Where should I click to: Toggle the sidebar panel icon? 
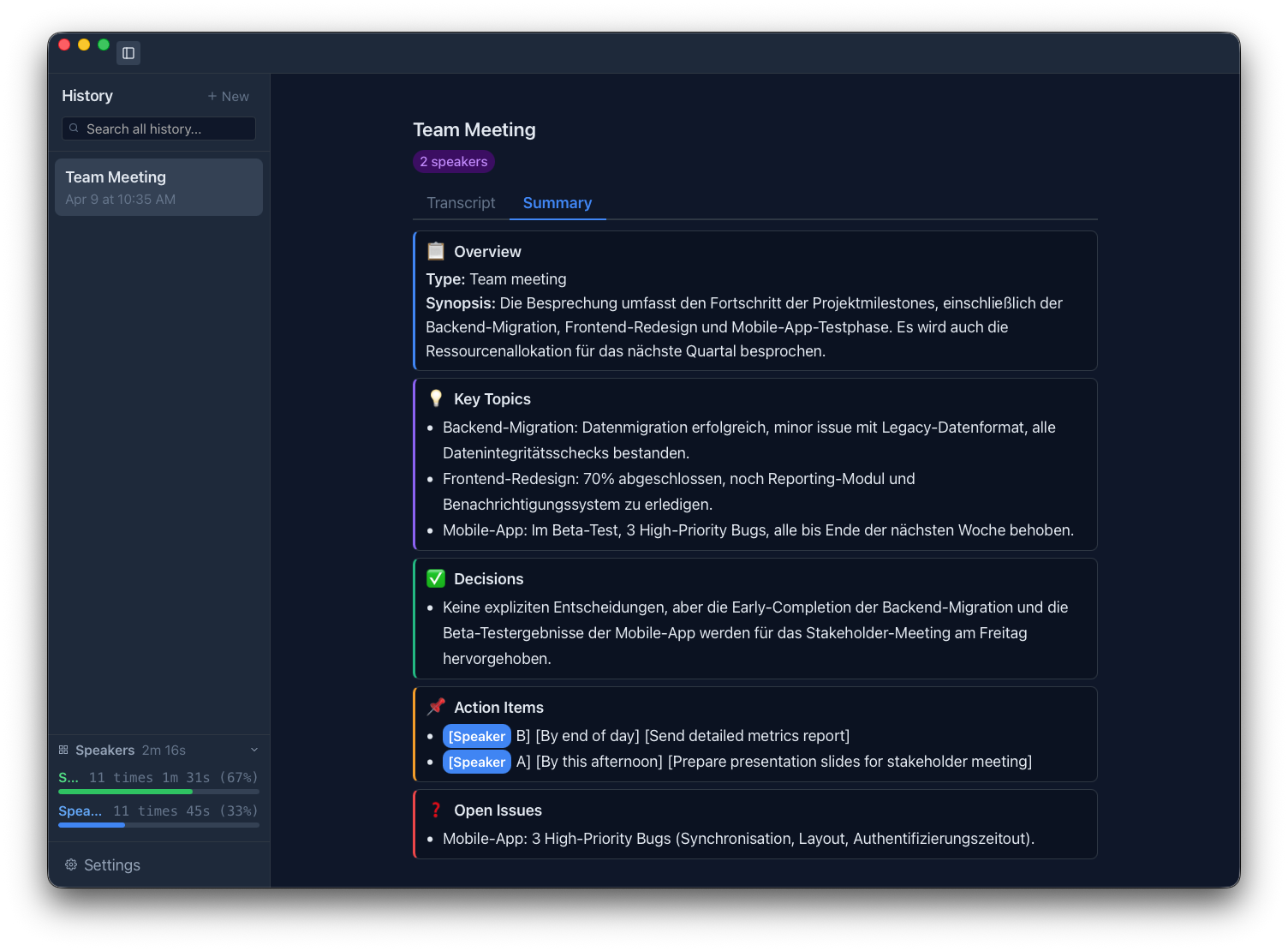pyautogui.click(x=128, y=53)
